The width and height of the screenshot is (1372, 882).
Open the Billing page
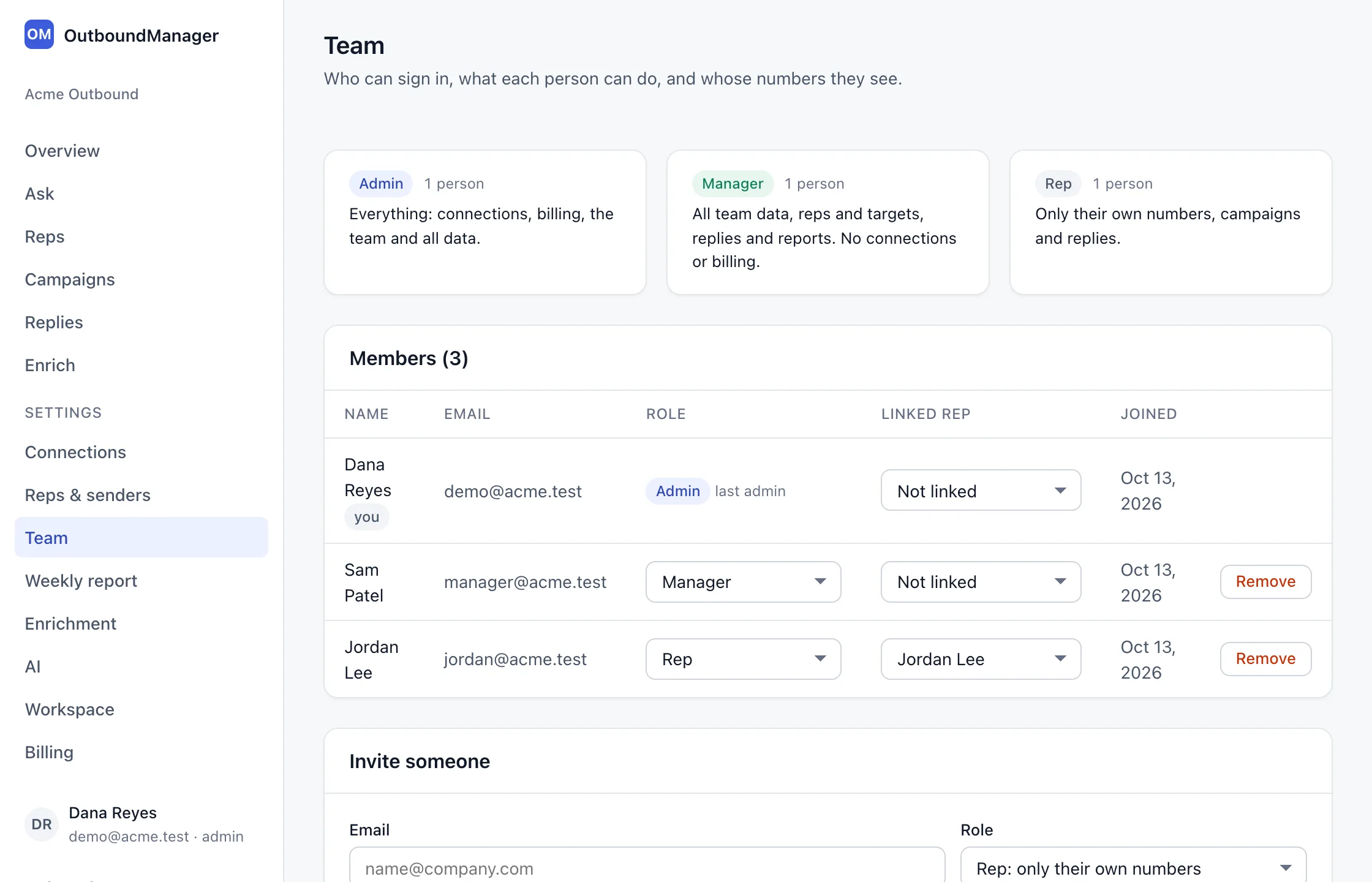tap(49, 752)
